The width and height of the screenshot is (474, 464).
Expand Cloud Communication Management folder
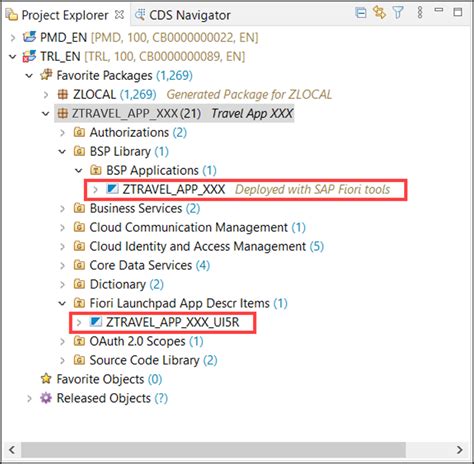(62, 228)
